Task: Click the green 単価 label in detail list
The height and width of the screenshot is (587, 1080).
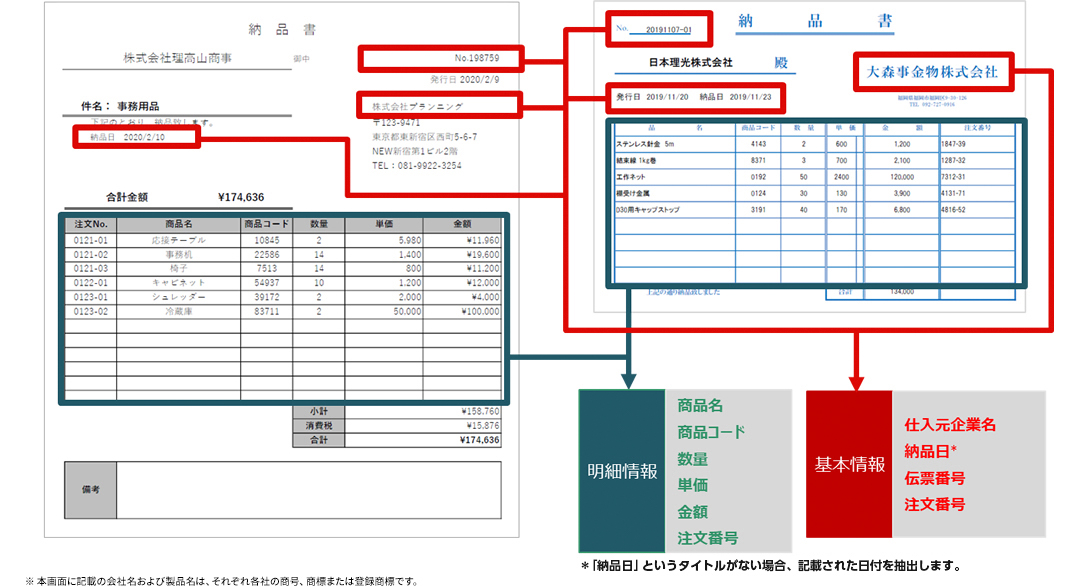Action: [692, 485]
